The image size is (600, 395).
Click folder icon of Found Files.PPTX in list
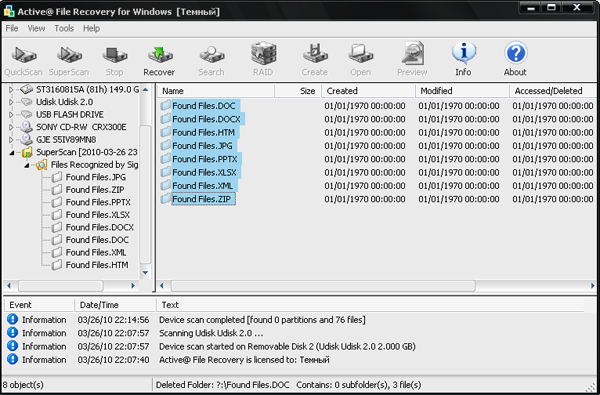click(x=165, y=159)
